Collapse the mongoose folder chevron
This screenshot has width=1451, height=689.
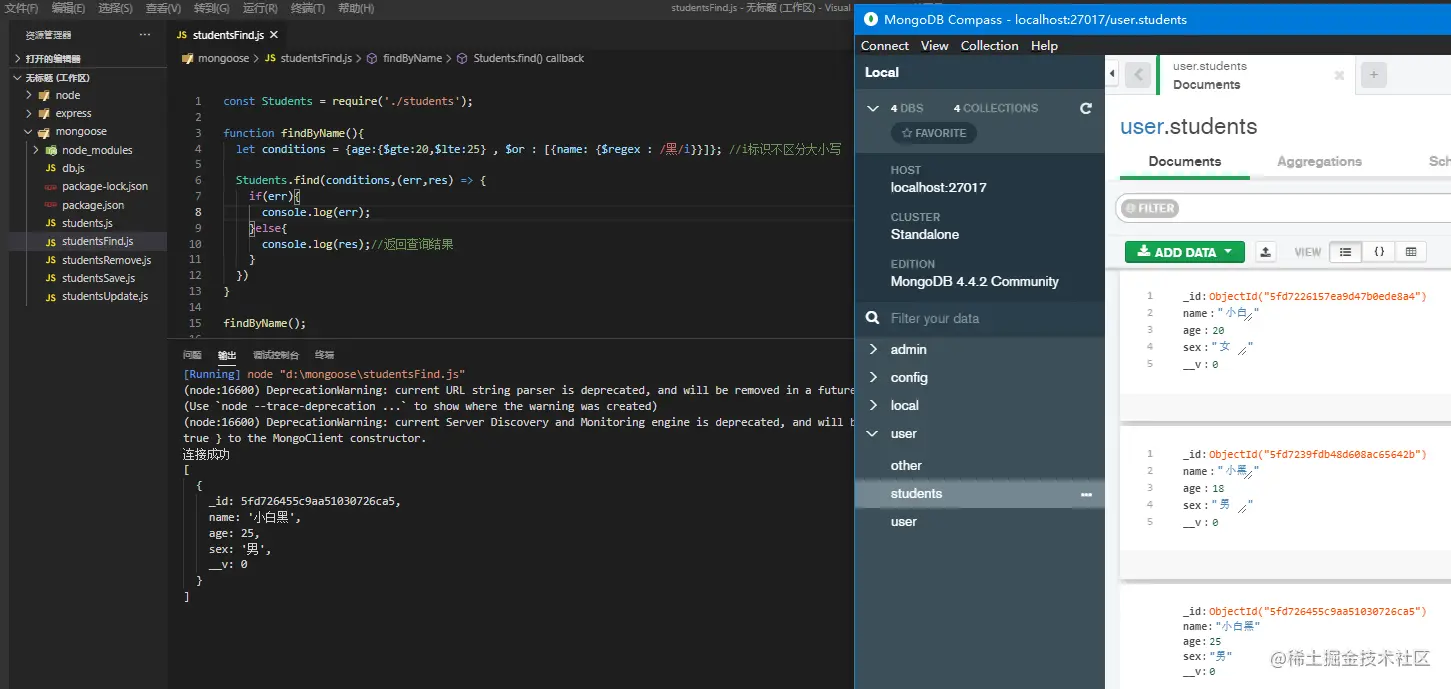tap(30, 132)
